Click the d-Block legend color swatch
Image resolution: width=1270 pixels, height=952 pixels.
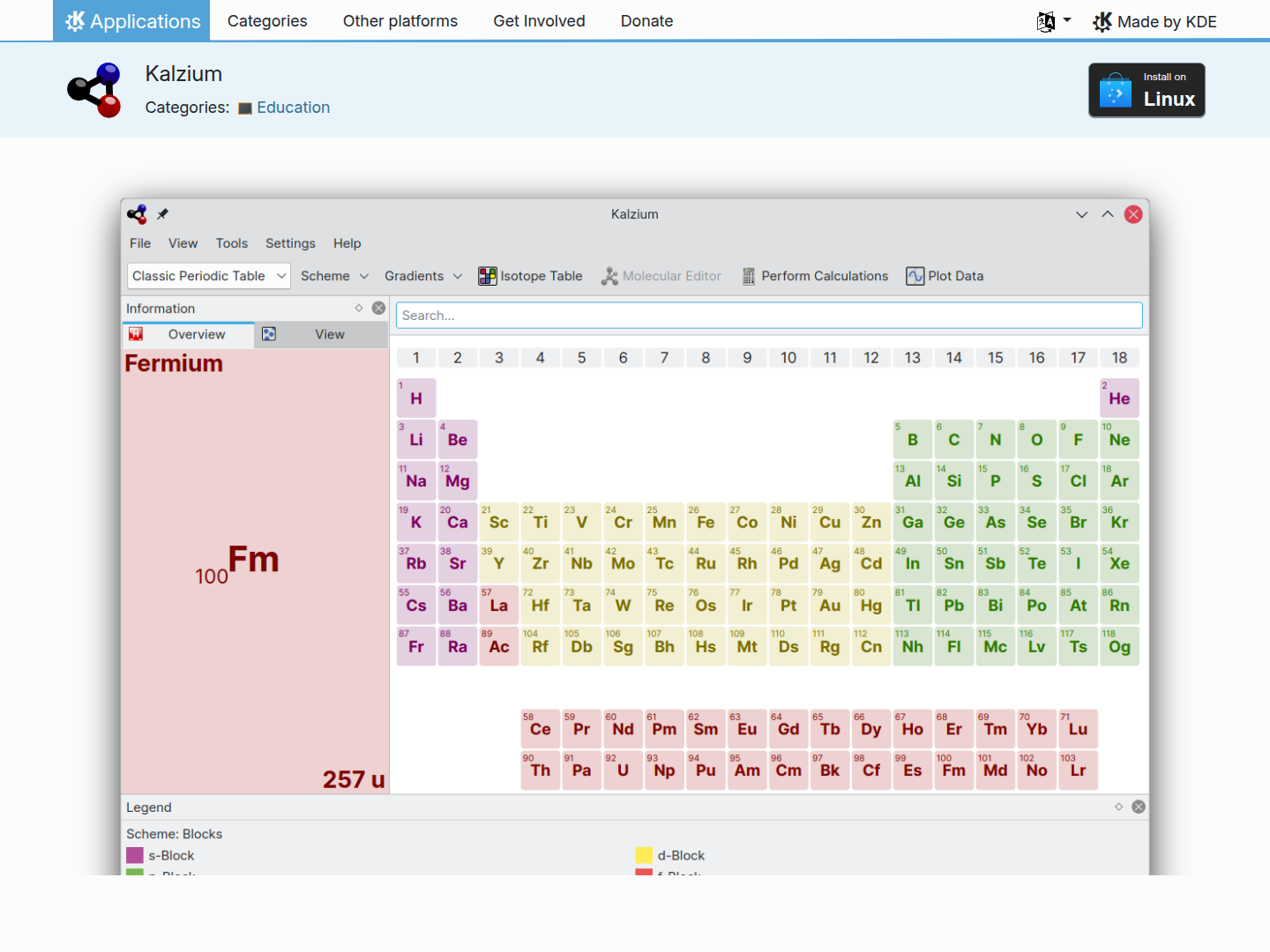pos(644,855)
